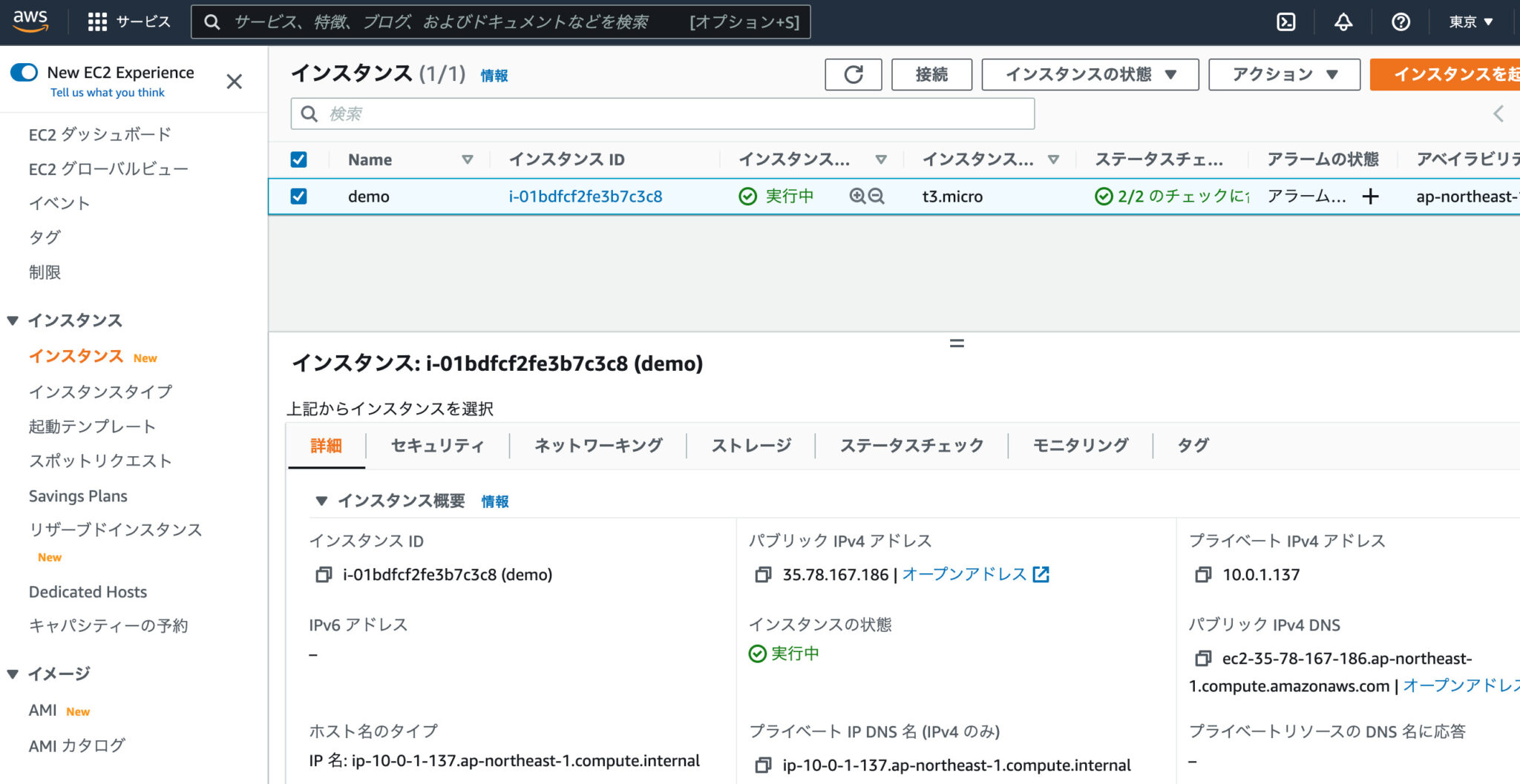
Task: Deselect the demo instance row checkbox
Action: tap(299, 196)
